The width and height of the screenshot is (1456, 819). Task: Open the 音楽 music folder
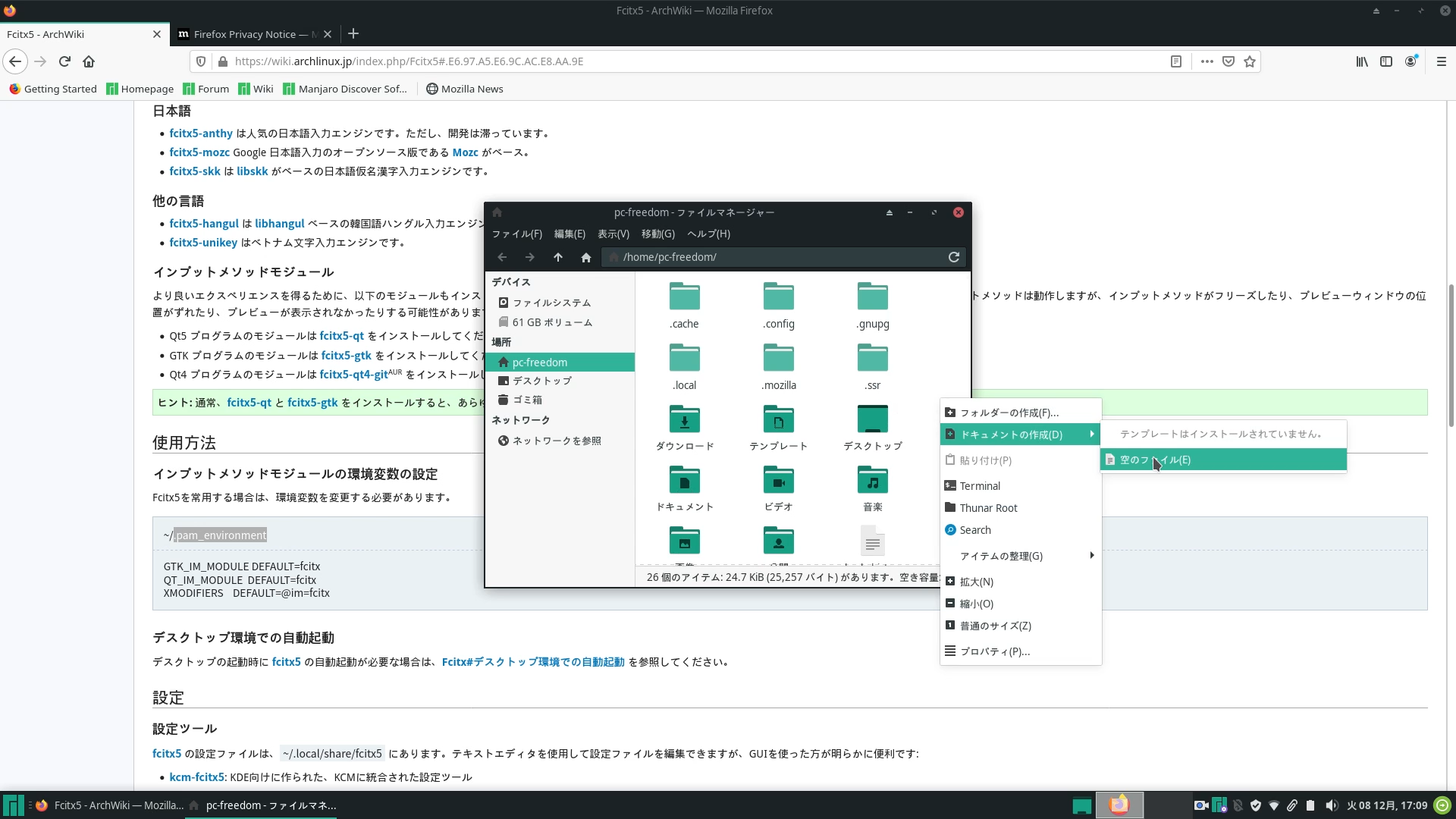tap(872, 480)
